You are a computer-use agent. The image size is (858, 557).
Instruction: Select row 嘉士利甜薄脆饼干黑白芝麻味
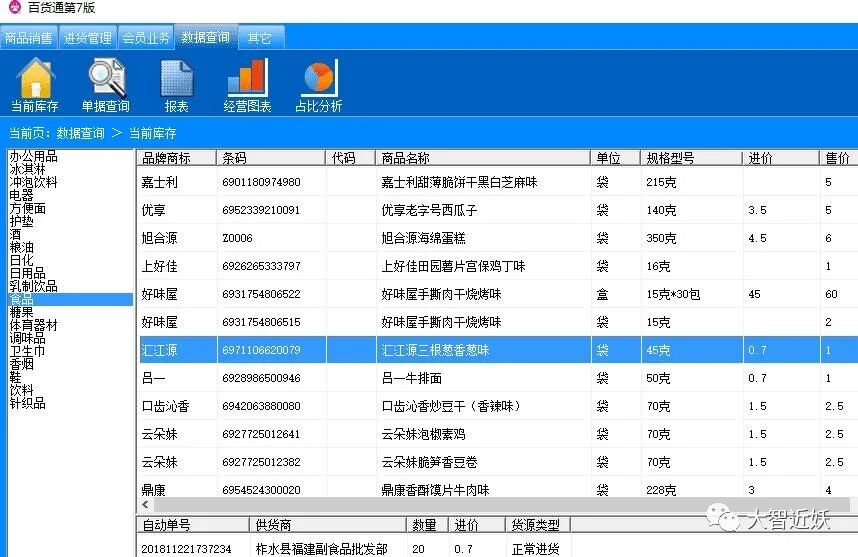pos(498,182)
